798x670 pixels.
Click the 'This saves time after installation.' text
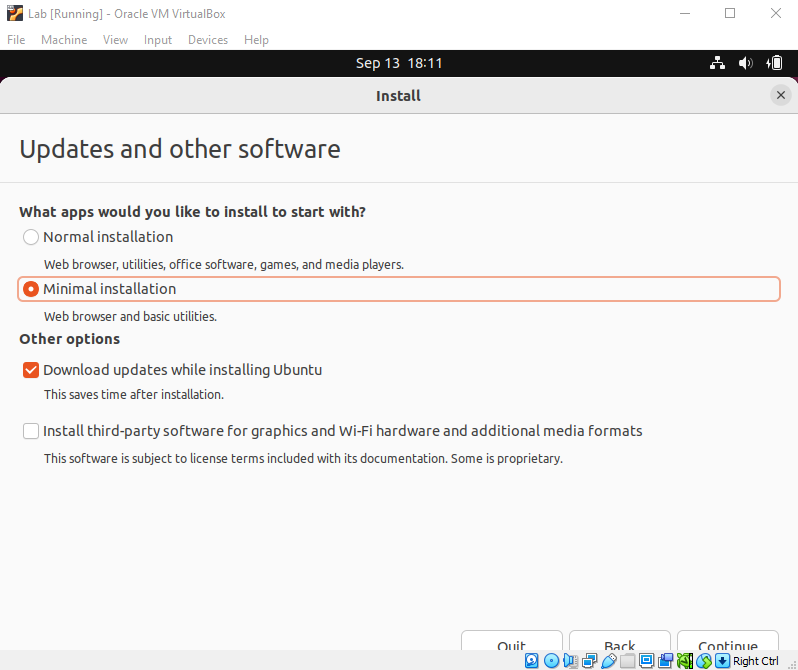pos(134,395)
